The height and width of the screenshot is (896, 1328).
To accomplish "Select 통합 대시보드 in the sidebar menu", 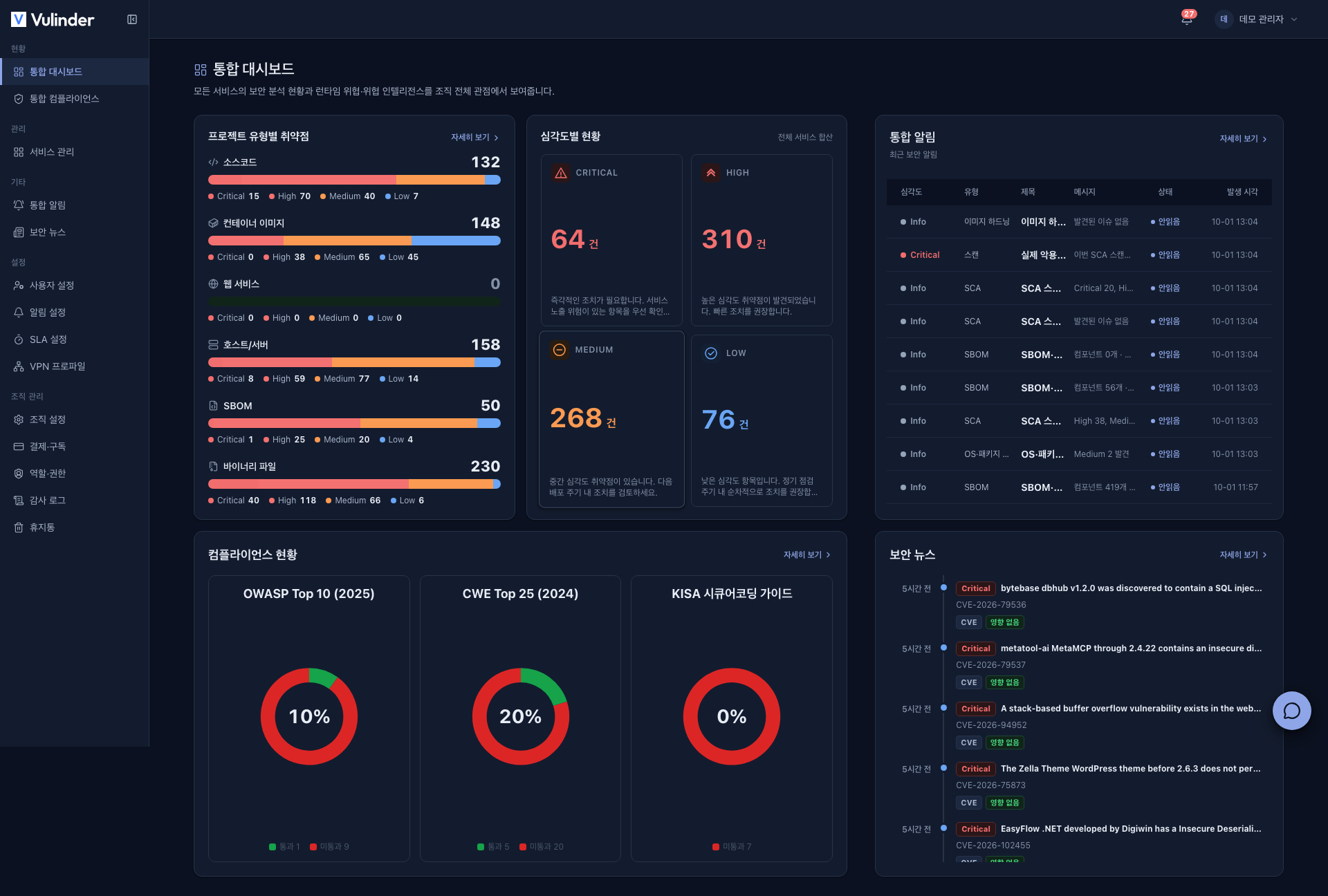I will pos(75,72).
